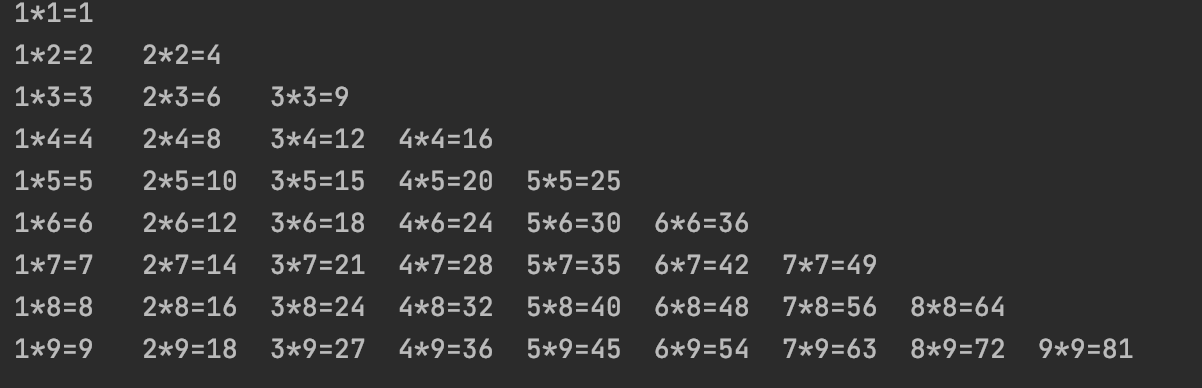Image resolution: width=1202 pixels, height=388 pixels.
Task: Click the 7*8=56 result
Action: [830, 307]
